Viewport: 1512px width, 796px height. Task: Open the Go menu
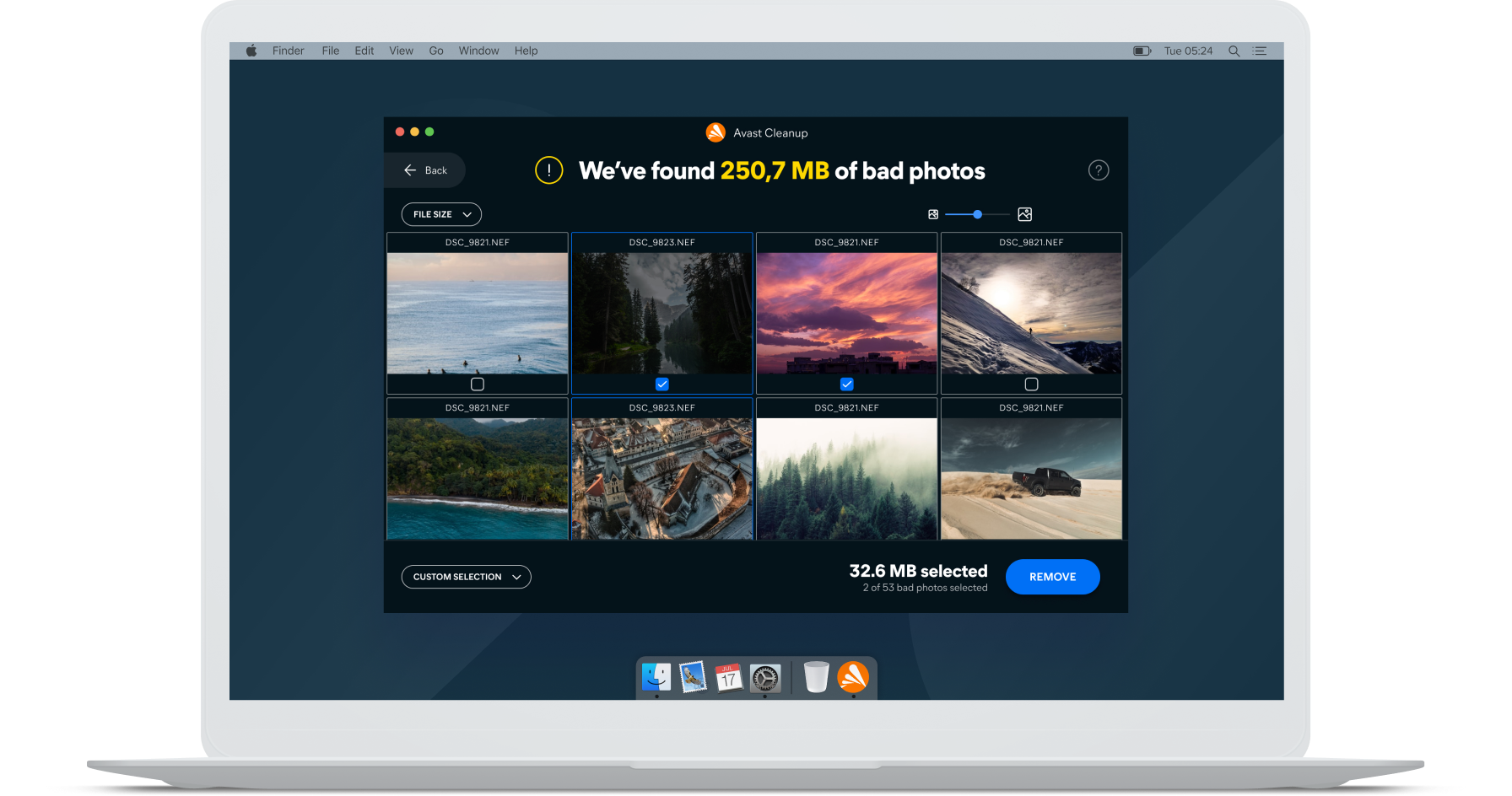click(435, 51)
